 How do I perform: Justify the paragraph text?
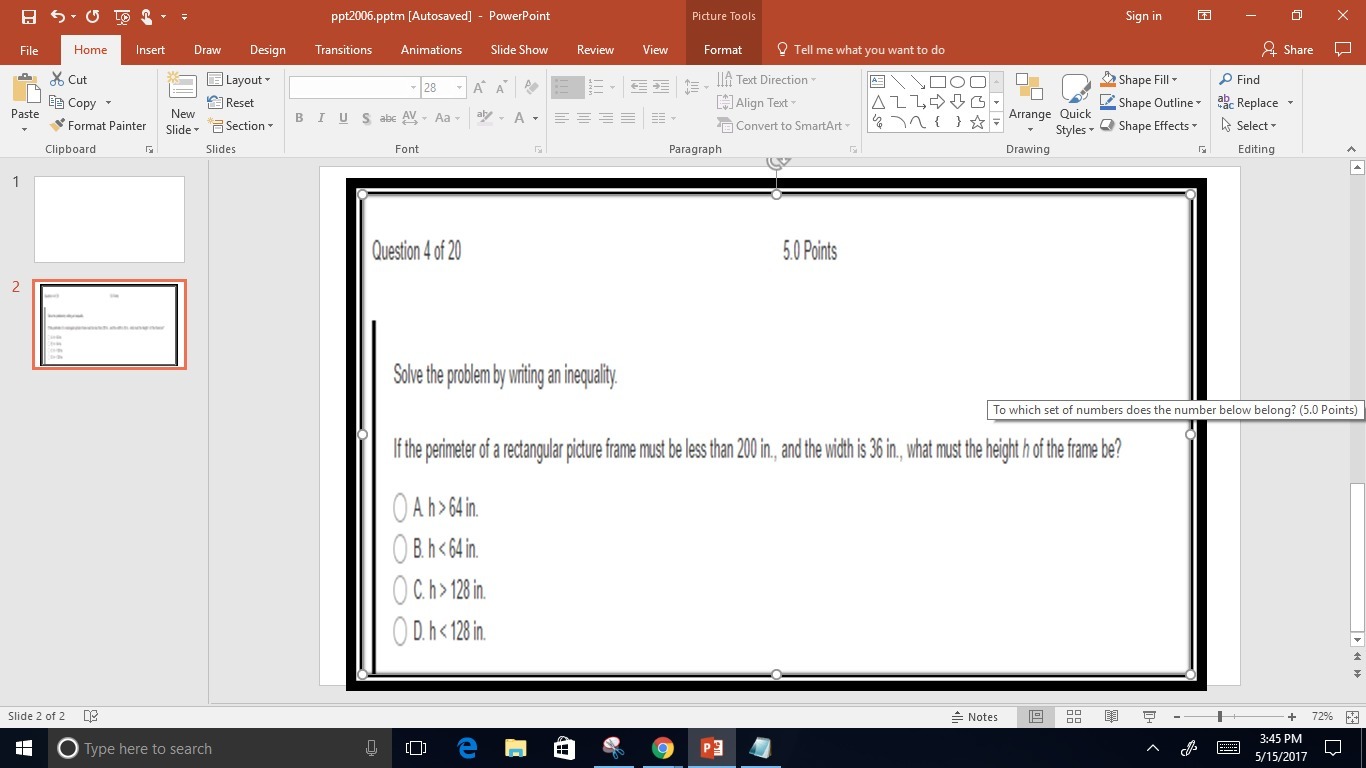(x=628, y=118)
